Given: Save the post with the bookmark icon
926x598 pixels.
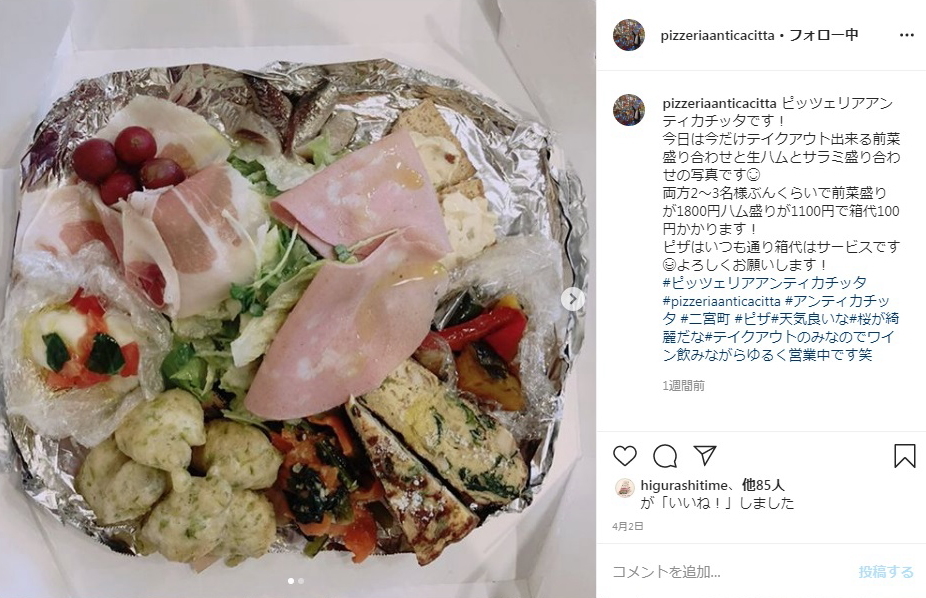Looking at the screenshot, I should [904, 456].
